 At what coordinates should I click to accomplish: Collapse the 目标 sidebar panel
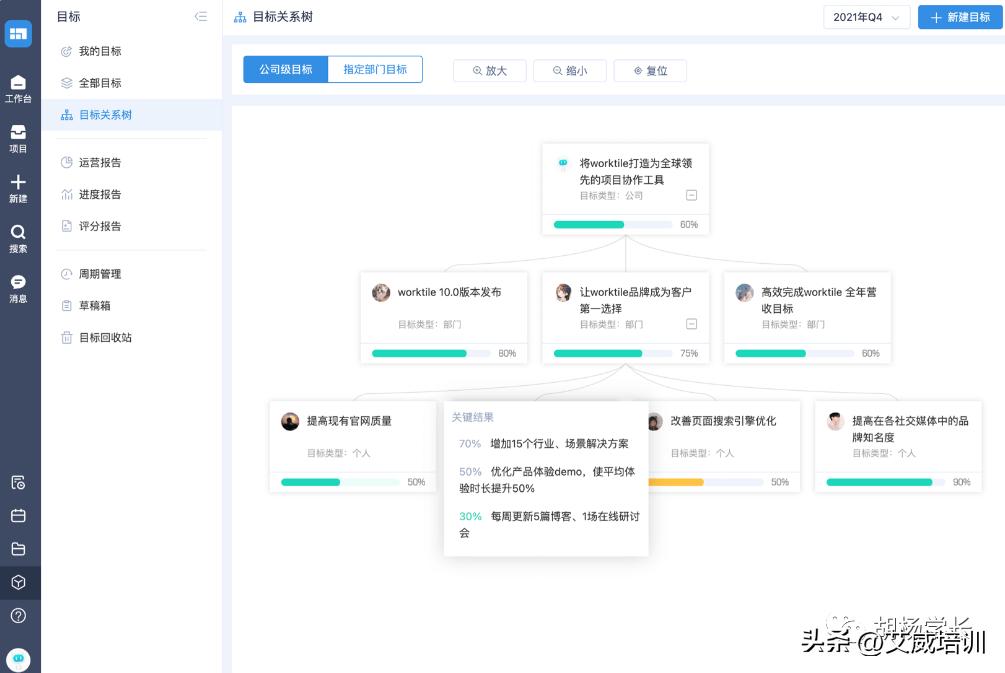click(x=201, y=17)
